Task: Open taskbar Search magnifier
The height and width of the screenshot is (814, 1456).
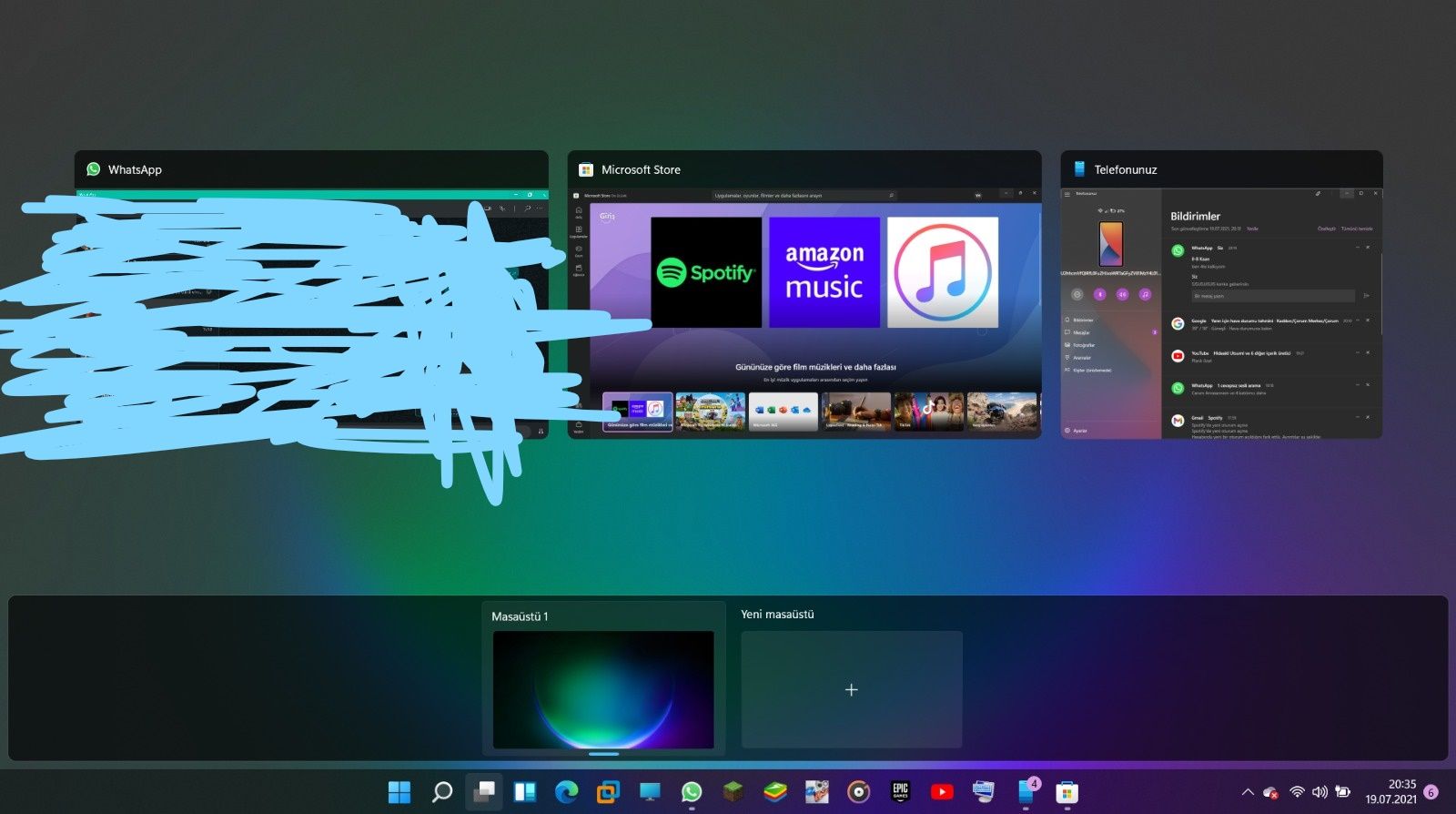Action: pos(441,792)
